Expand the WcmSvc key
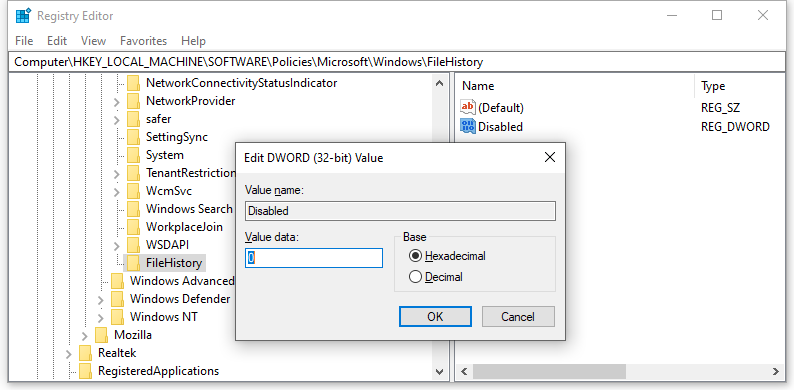This screenshot has width=794, height=390. pyautogui.click(x=116, y=191)
